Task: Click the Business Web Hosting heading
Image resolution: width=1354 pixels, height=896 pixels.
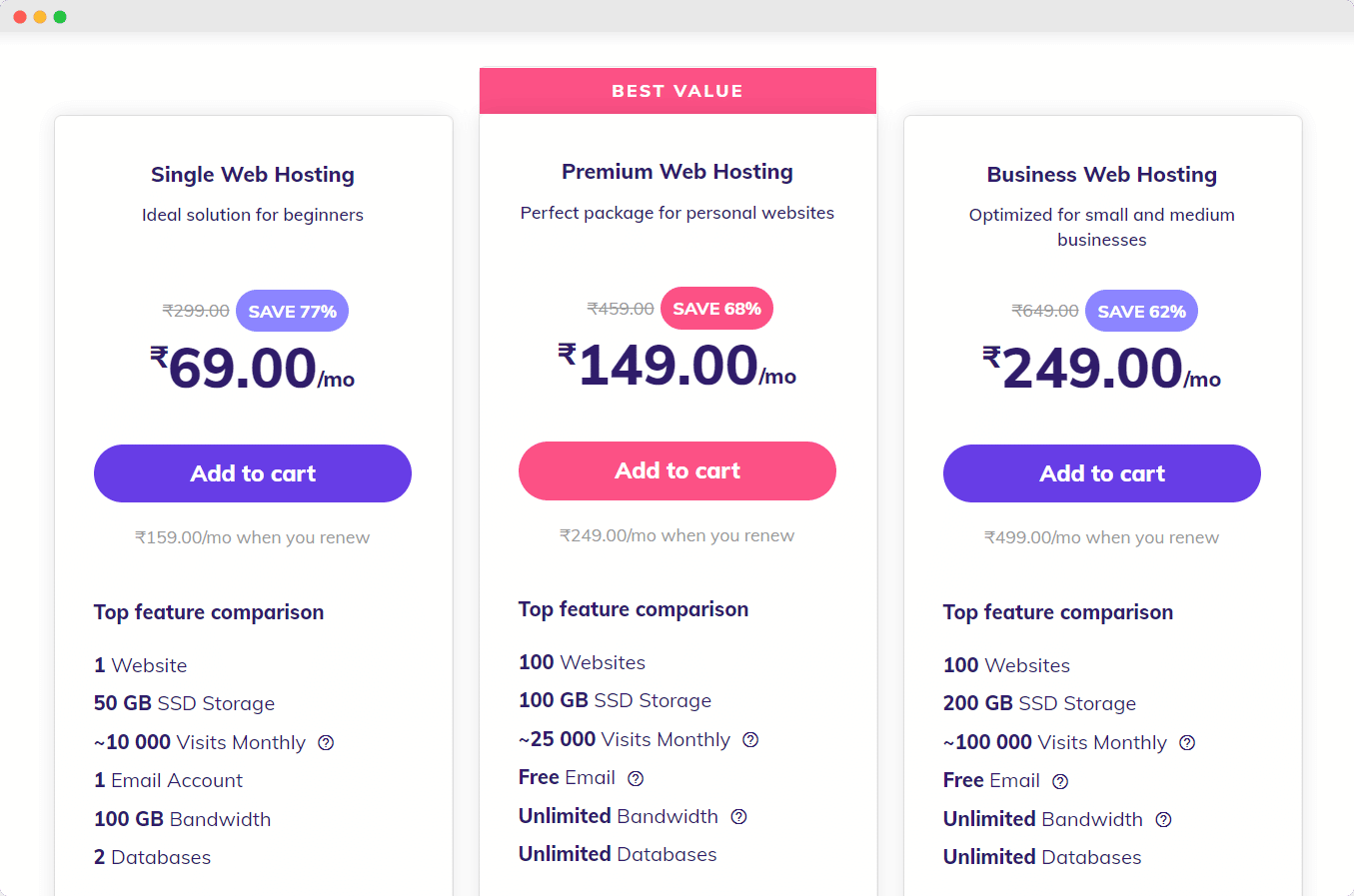Action: (1102, 175)
